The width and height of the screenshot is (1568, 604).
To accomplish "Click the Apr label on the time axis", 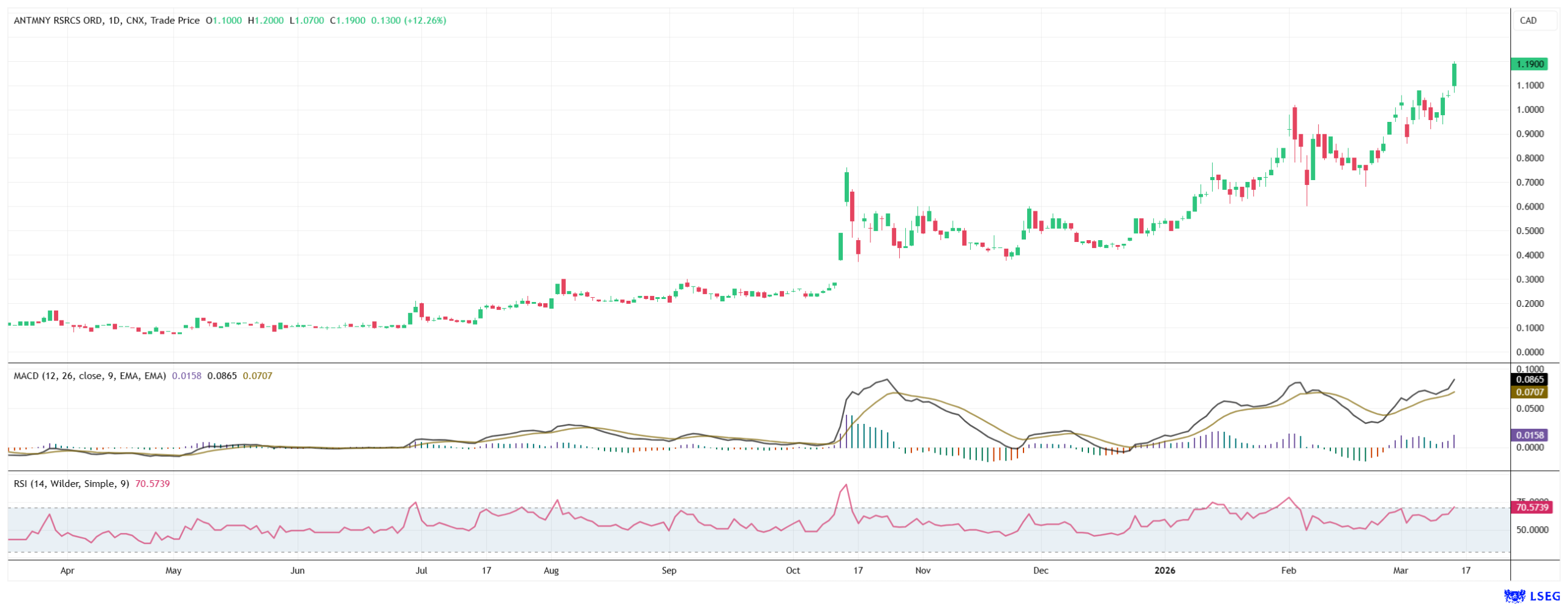I will pos(67,570).
